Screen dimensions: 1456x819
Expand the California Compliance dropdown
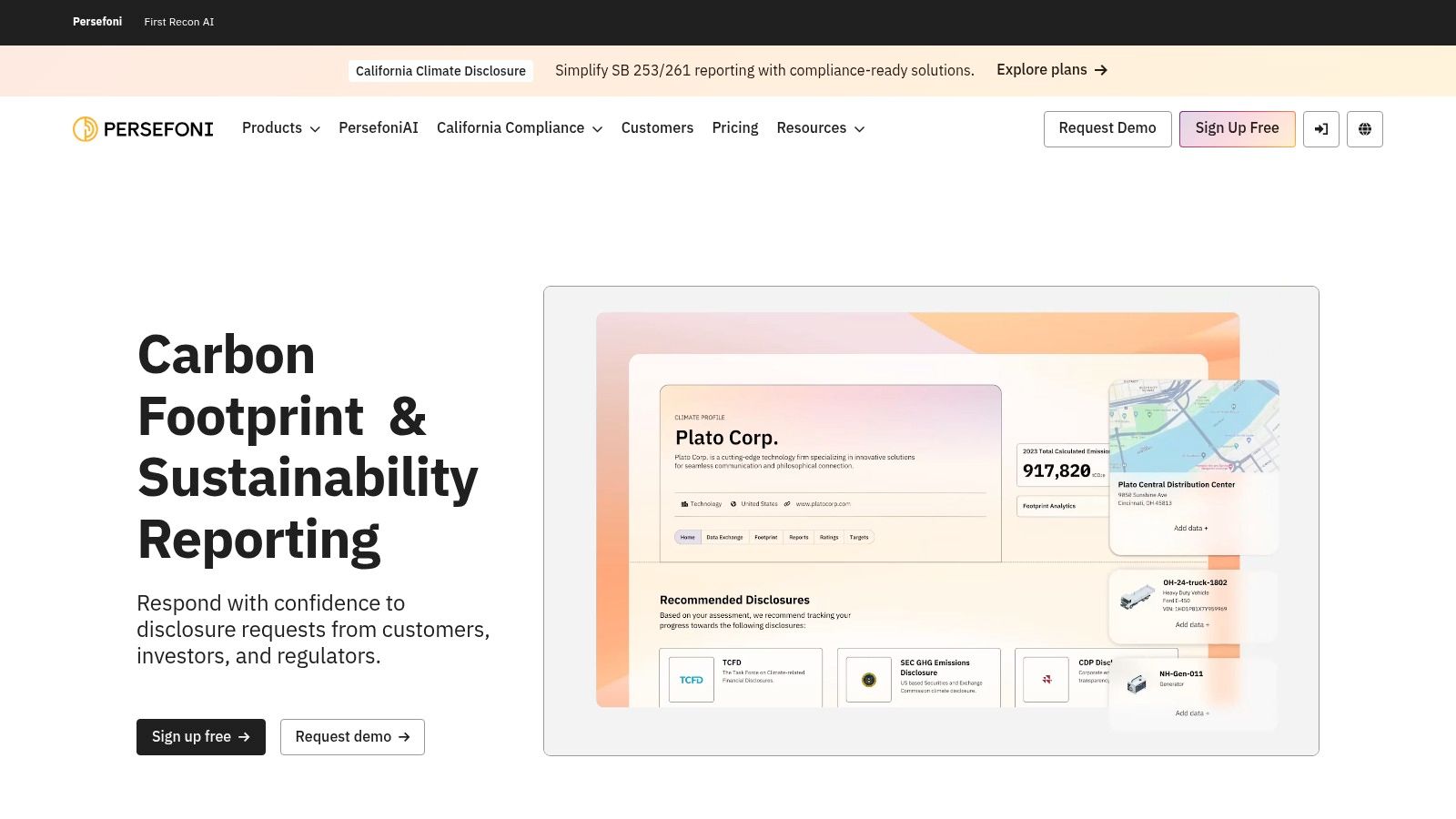pyautogui.click(x=520, y=128)
